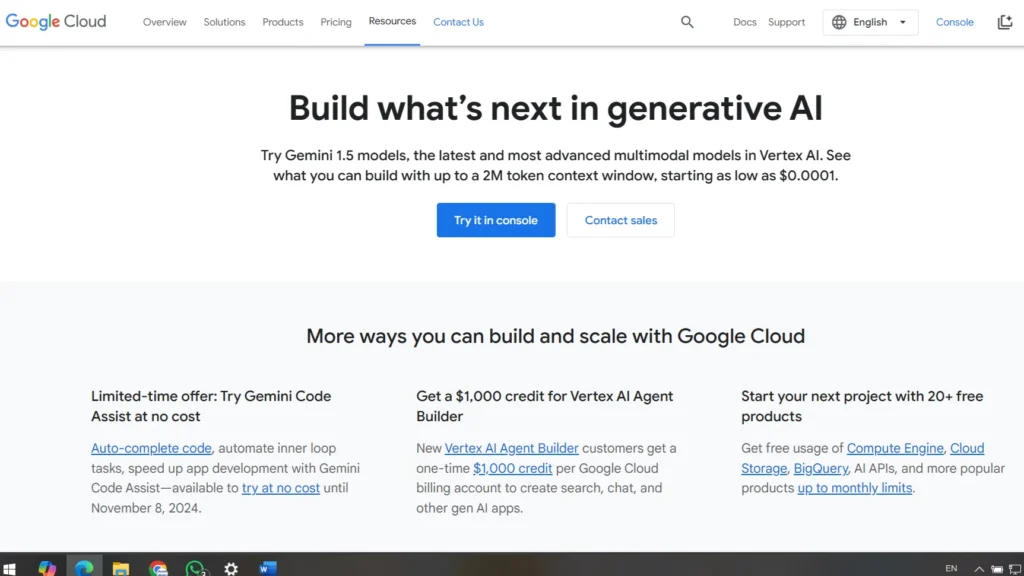Open the Docs link
This screenshot has height=576, width=1024.
pos(744,22)
